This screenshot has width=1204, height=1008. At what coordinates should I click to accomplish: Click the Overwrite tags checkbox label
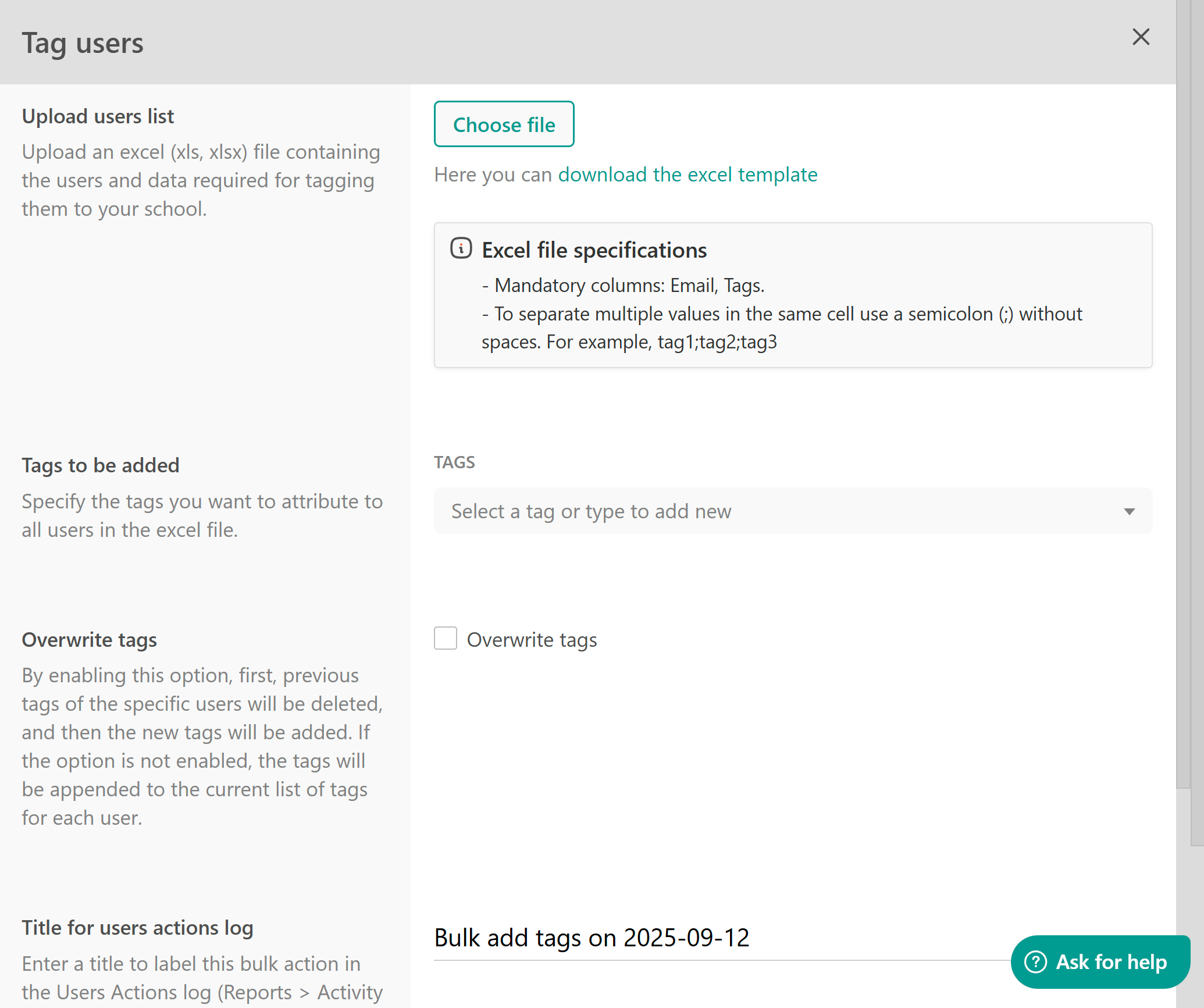click(532, 640)
